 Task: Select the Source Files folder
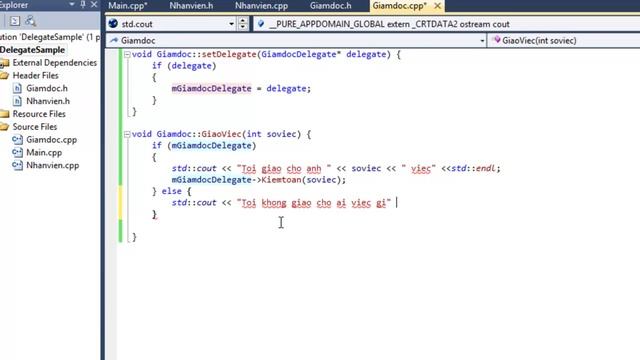35,127
